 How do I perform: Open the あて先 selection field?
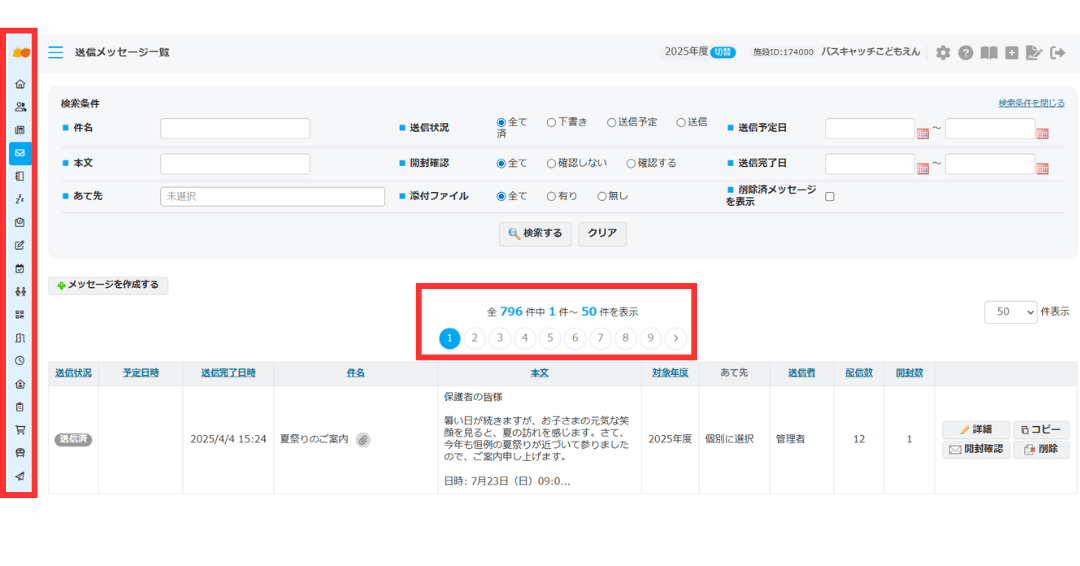(272, 197)
